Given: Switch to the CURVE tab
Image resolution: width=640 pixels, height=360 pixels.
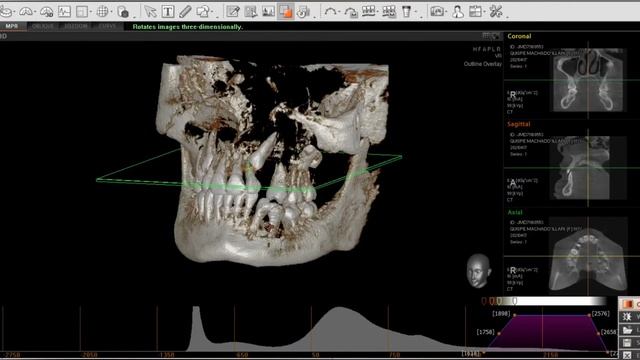Looking at the screenshot, I should (107, 26).
